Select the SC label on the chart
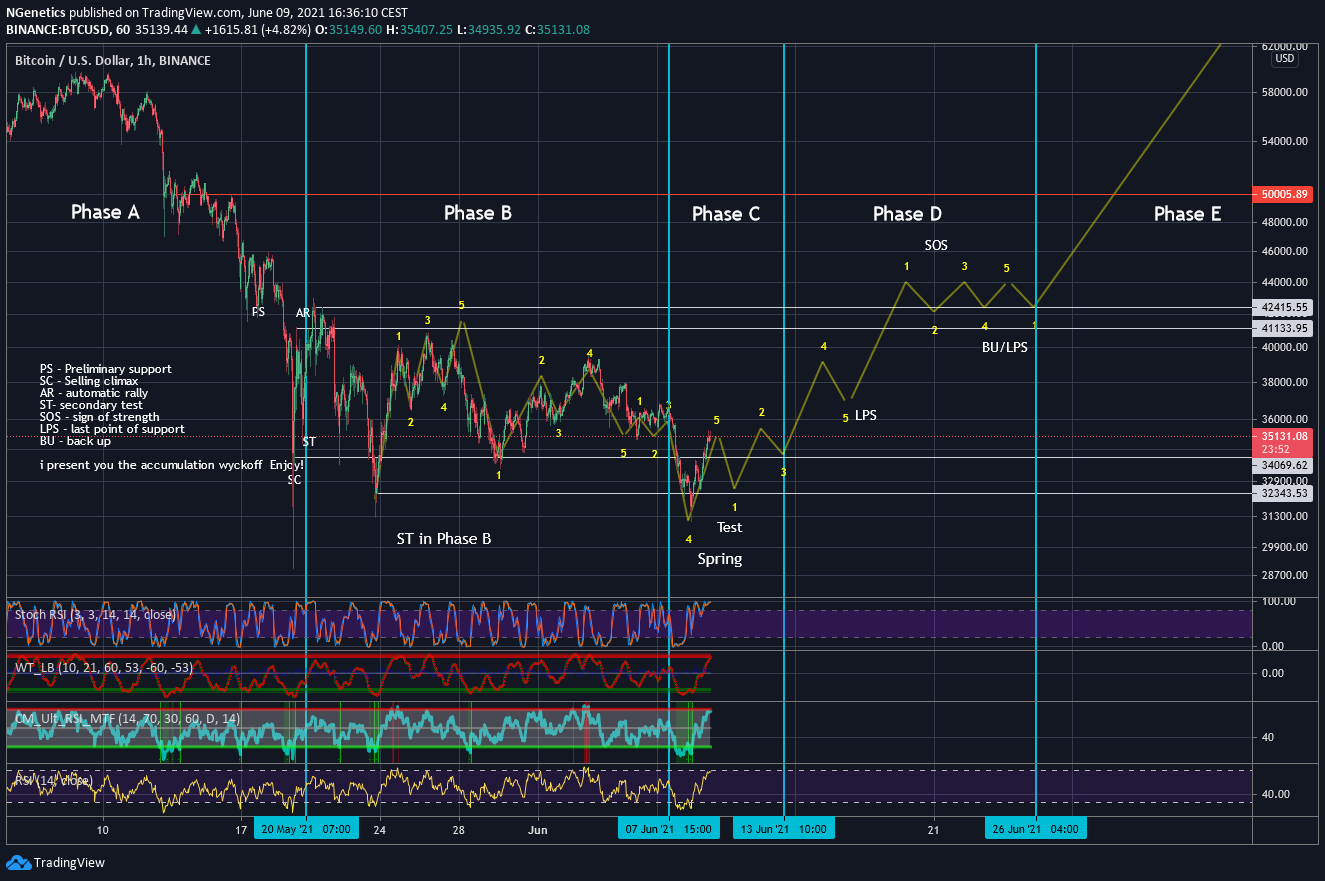The width and height of the screenshot is (1325, 881). (294, 479)
